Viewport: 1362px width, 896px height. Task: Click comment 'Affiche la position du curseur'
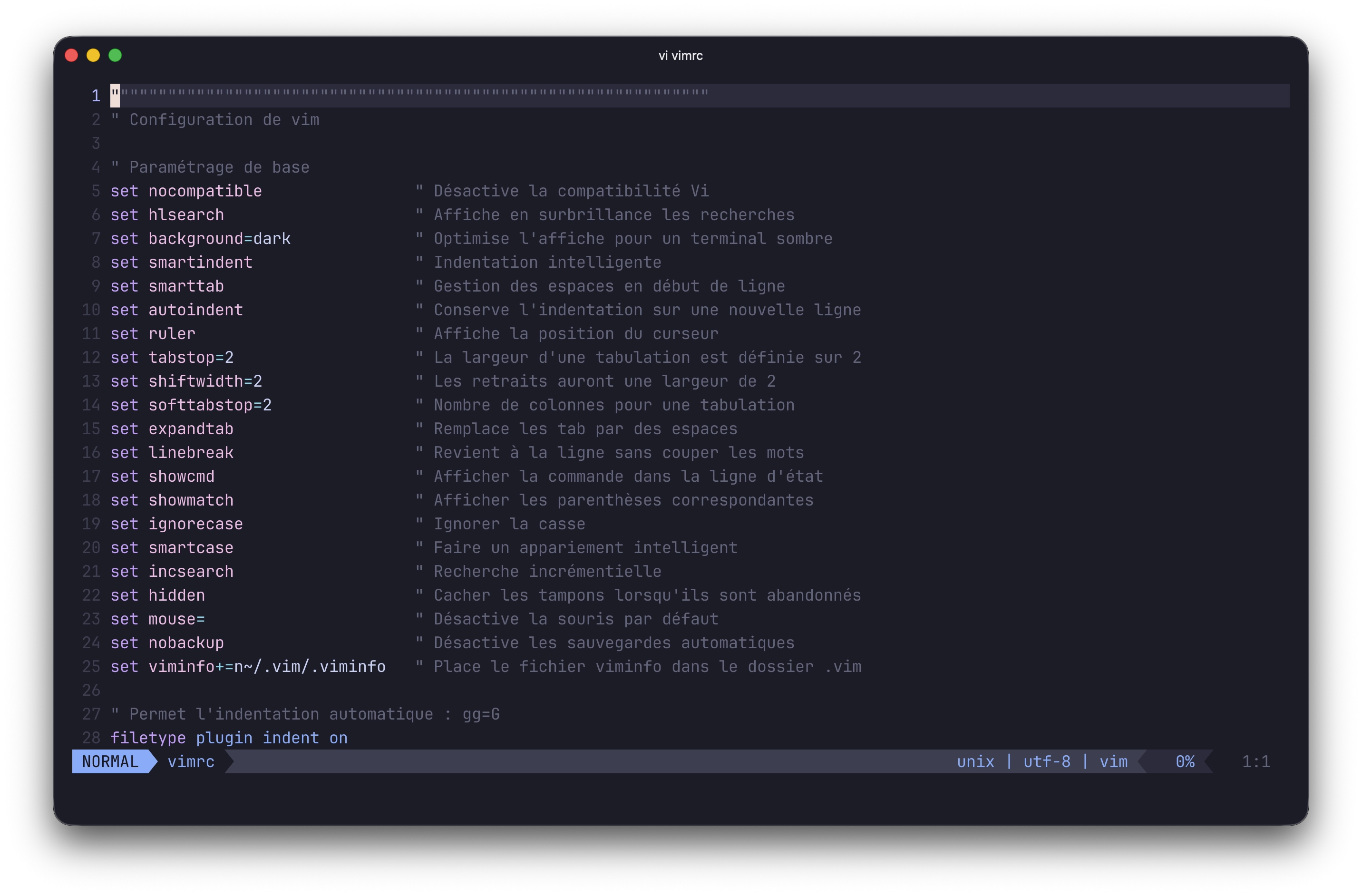coord(576,333)
